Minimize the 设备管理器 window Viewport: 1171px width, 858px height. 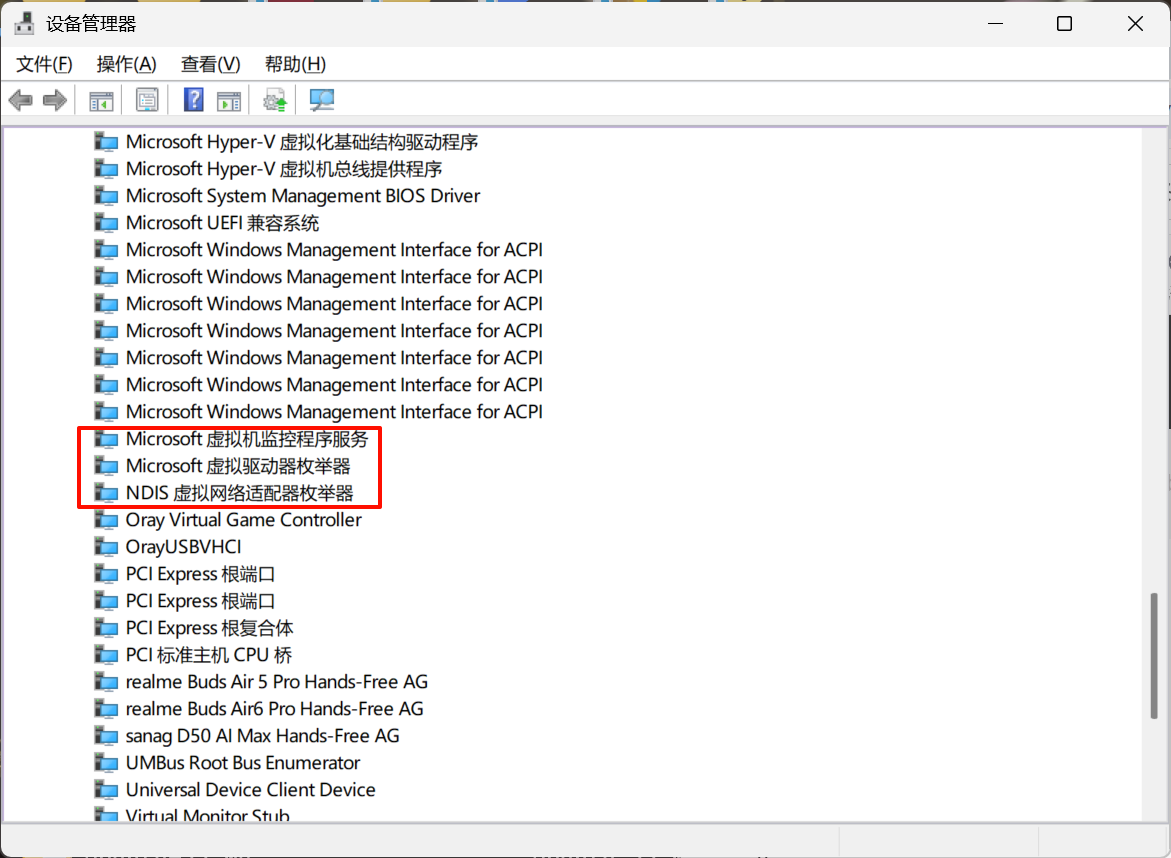coord(995,24)
